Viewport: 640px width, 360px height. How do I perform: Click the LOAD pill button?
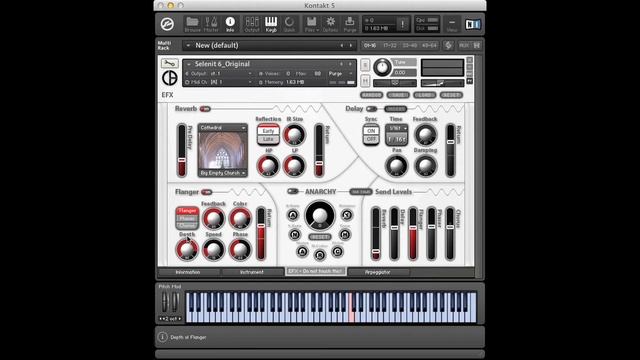tap(424, 95)
